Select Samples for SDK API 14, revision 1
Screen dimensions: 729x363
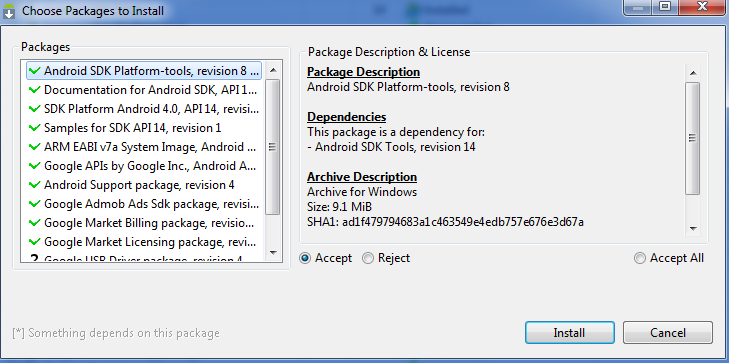click(x=144, y=128)
